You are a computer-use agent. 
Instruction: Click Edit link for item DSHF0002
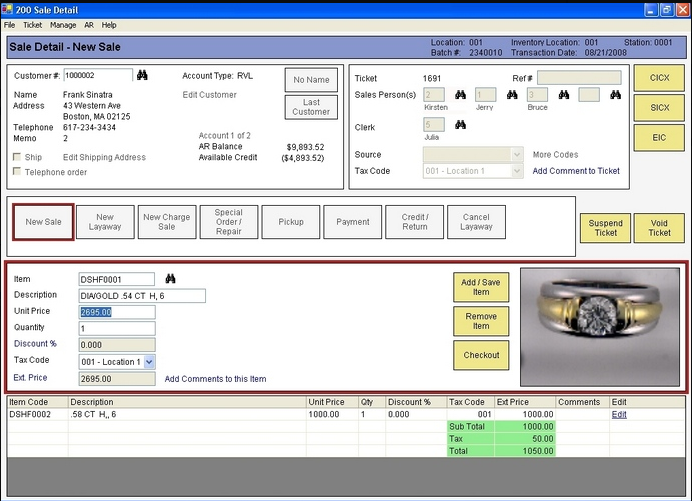tap(619, 414)
